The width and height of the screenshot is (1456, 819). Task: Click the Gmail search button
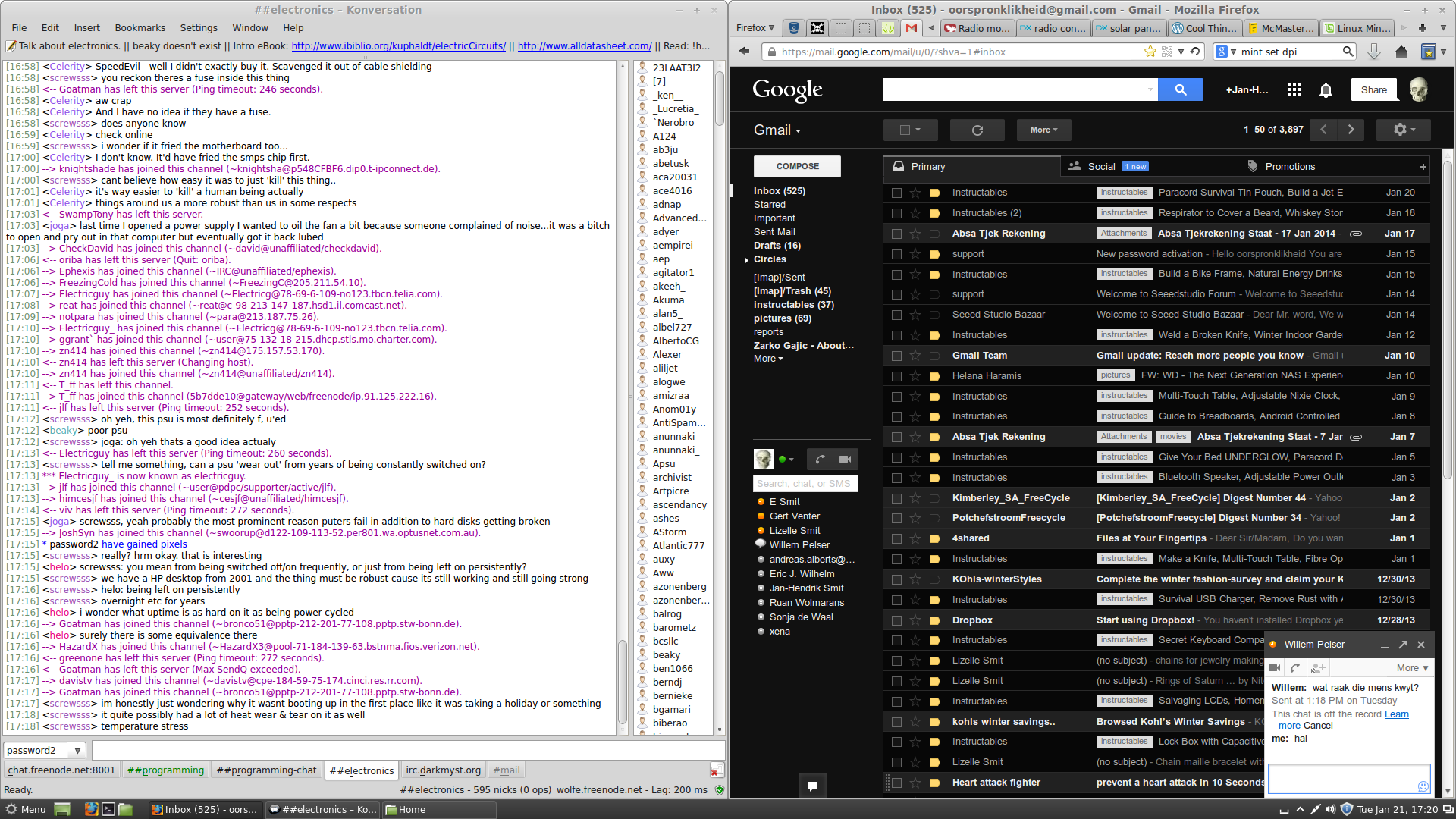pos(1181,89)
